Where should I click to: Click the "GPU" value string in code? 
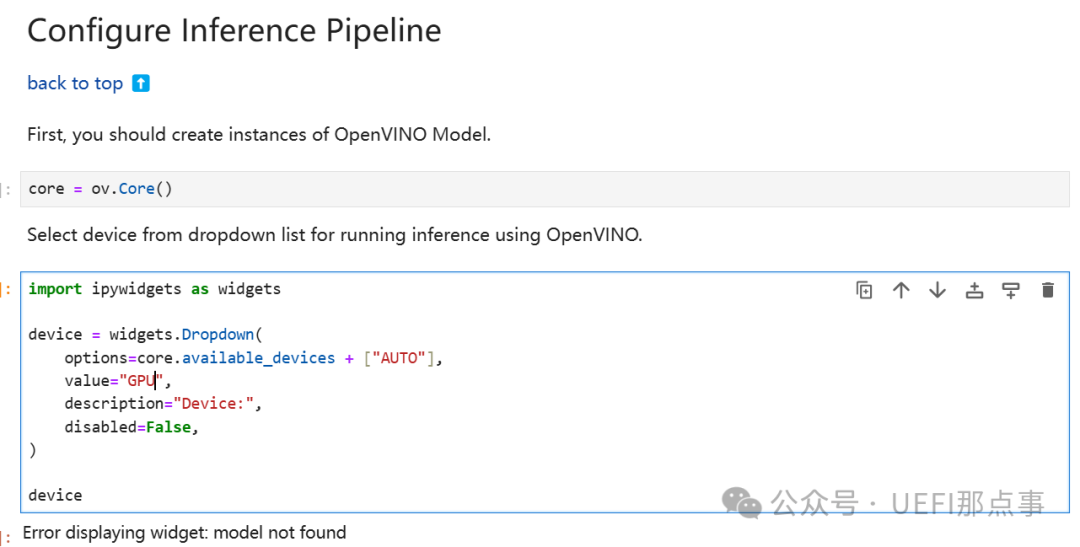click(140, 381)
